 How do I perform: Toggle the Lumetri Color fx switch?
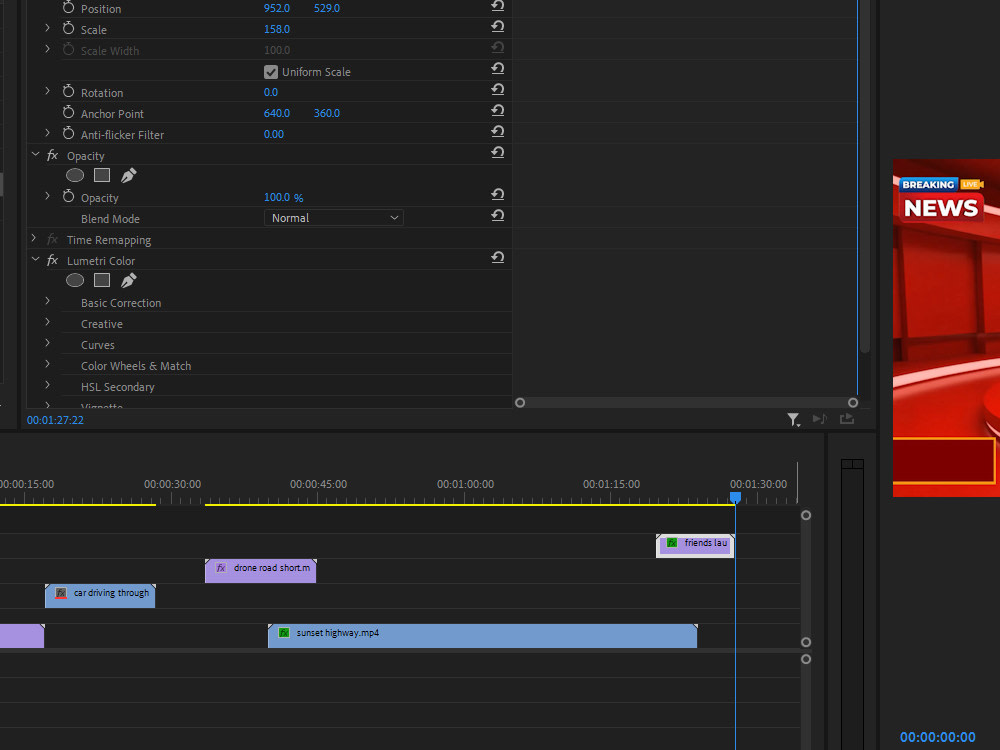52,260
